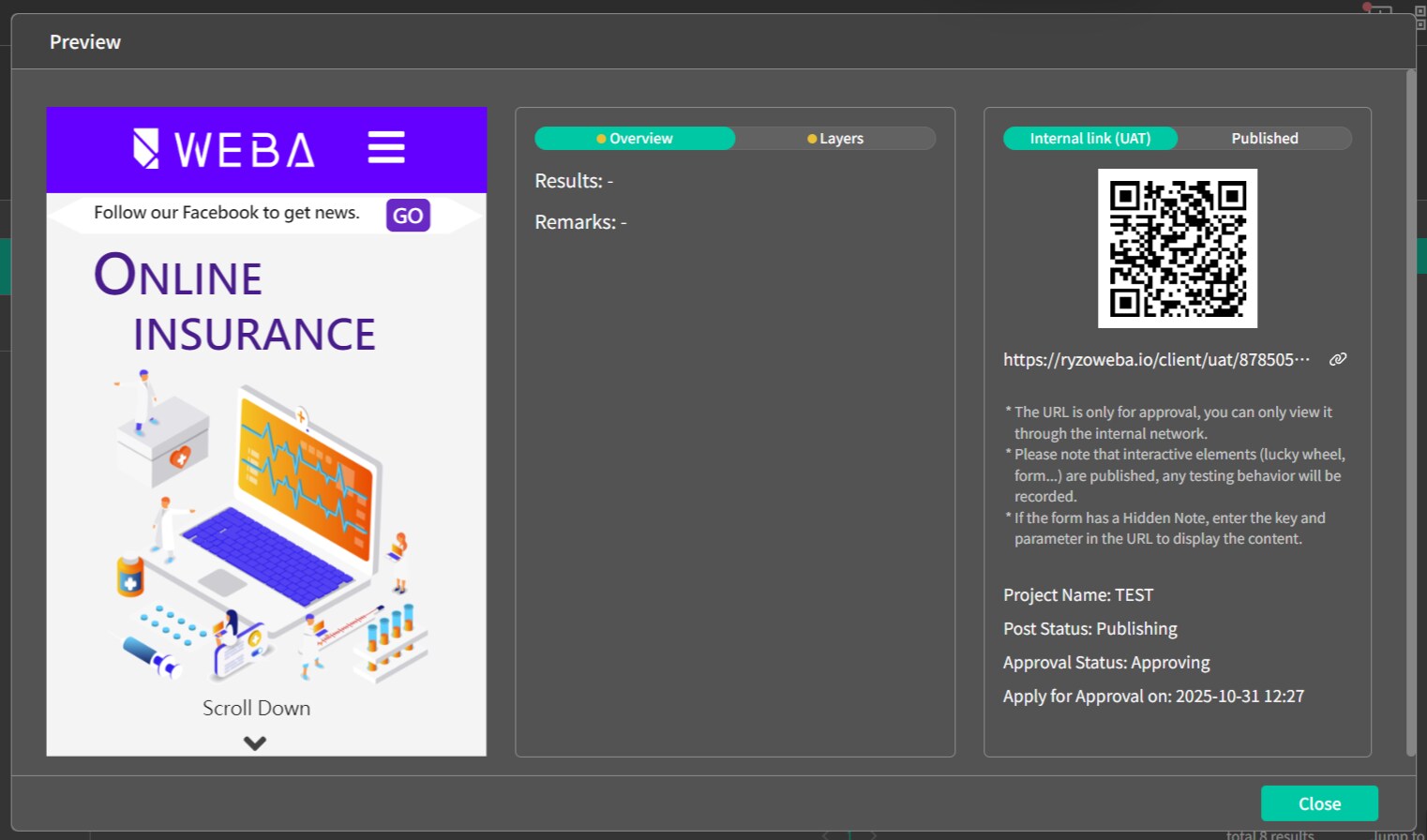Click the 'Scroll Down' label
Screen dimensions: 1427x840
256,708
